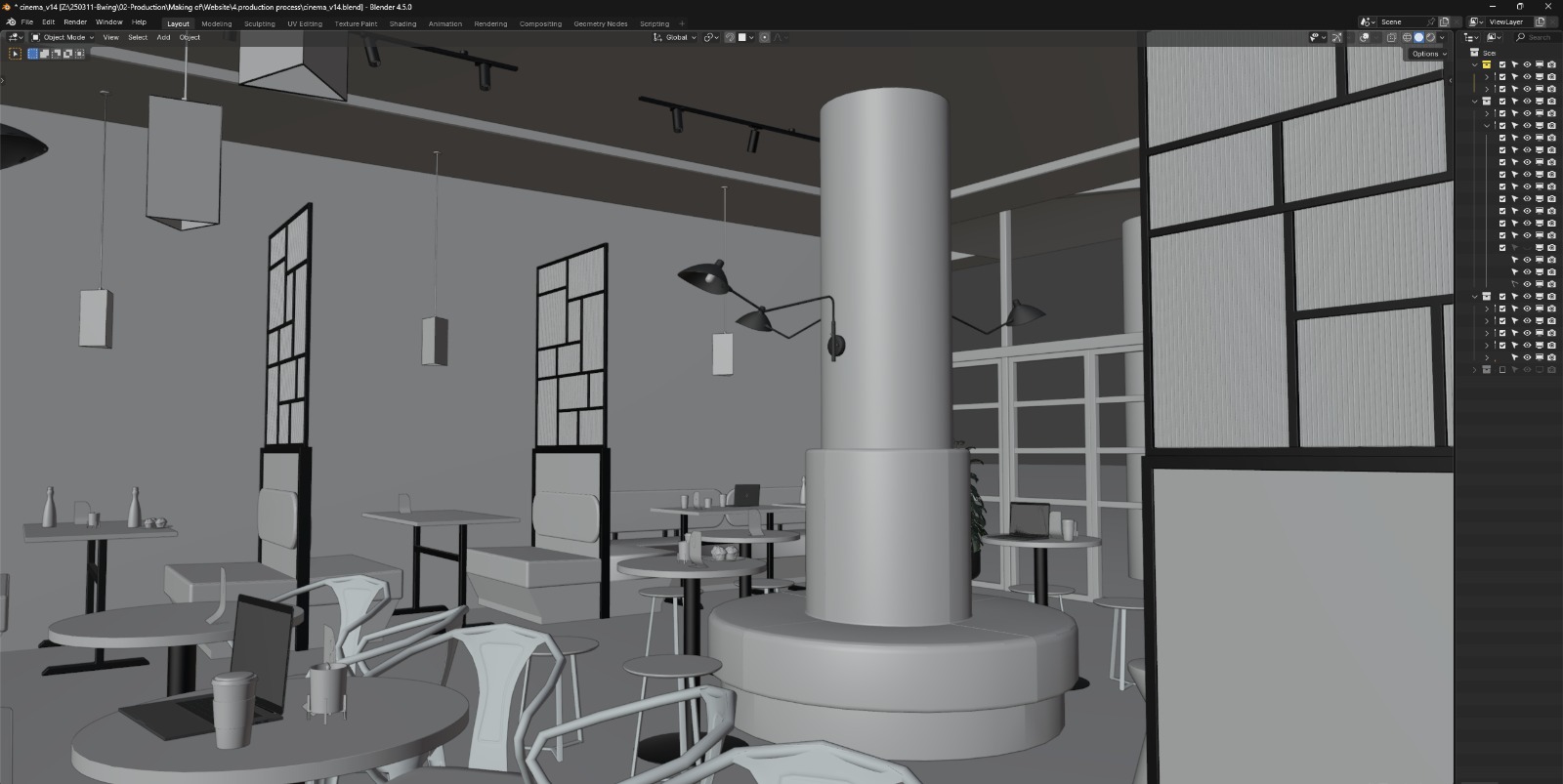Open the Options dropdown in viewport
This screenshot has width=1563, height=784.
(1428, 54)
